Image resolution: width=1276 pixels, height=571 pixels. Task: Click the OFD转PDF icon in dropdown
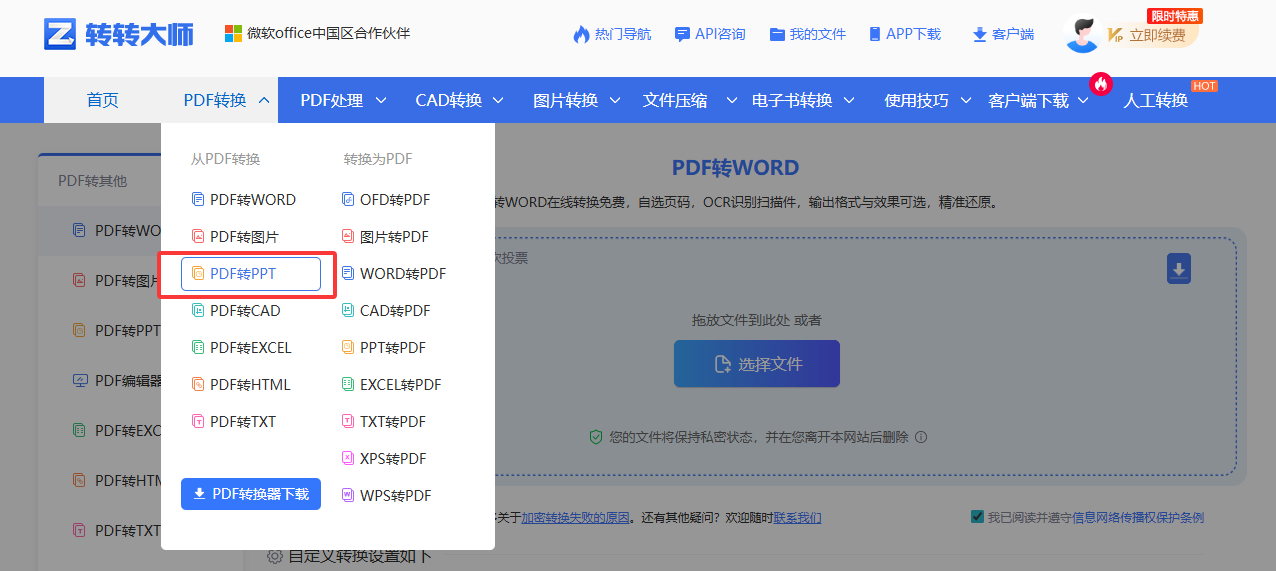coord(348,200)
